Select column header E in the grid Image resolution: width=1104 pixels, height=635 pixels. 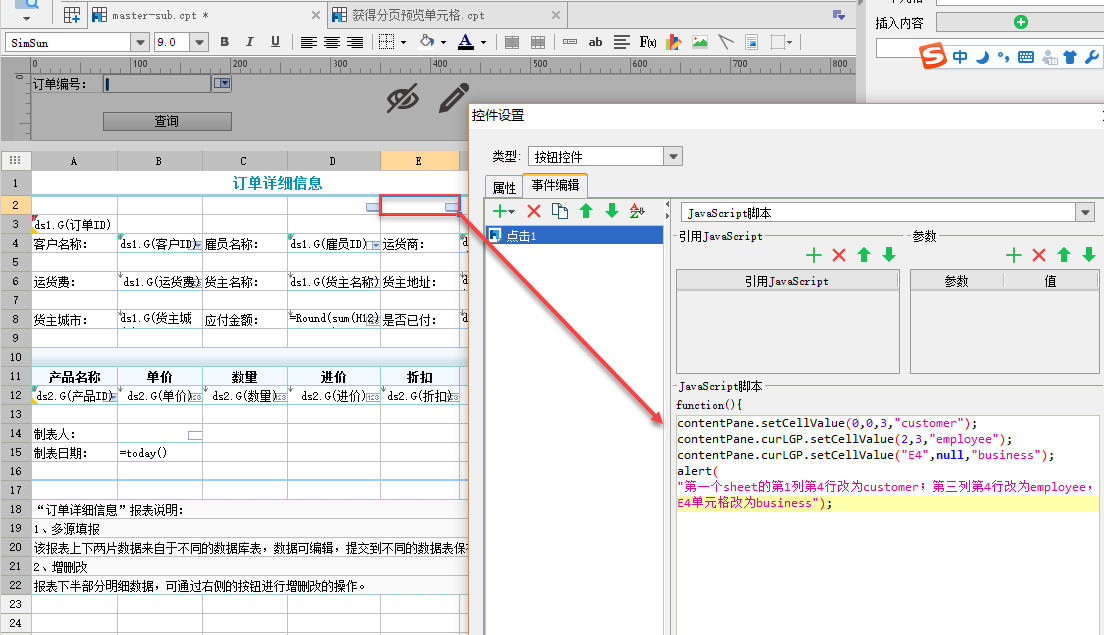point(419,161)
